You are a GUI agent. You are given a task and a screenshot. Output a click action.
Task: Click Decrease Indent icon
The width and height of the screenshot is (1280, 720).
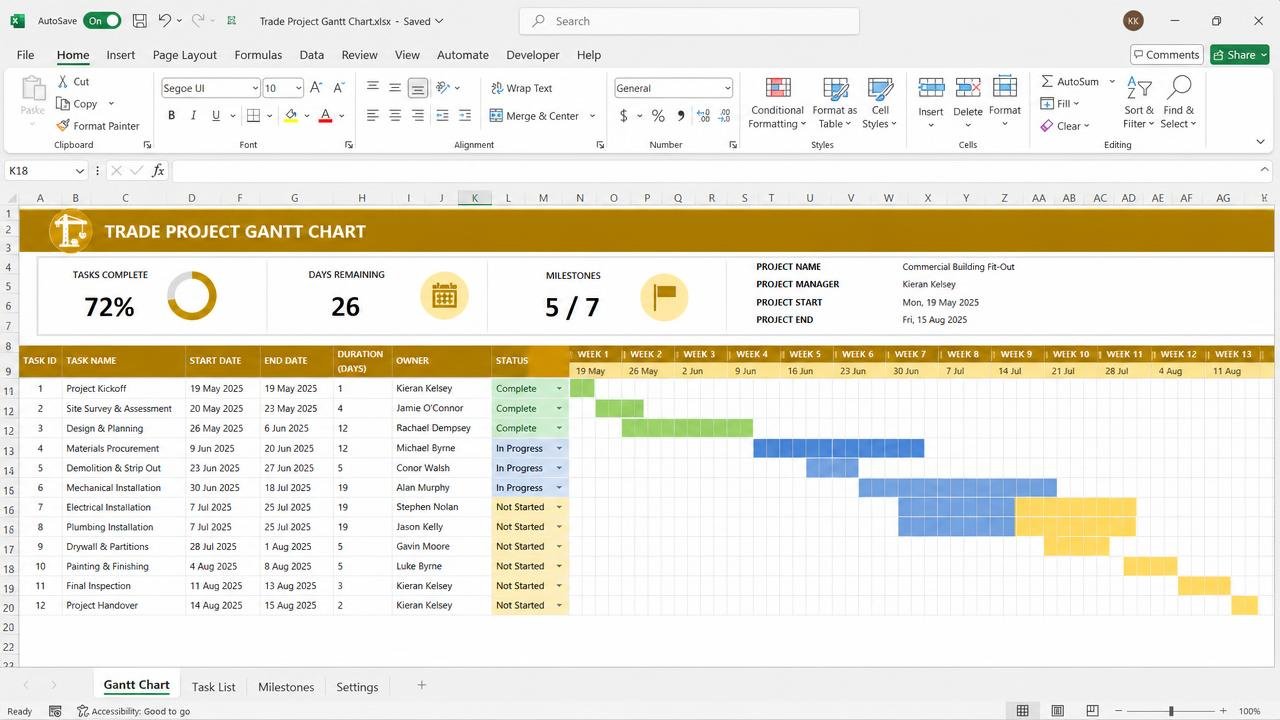tap(443, 116)
